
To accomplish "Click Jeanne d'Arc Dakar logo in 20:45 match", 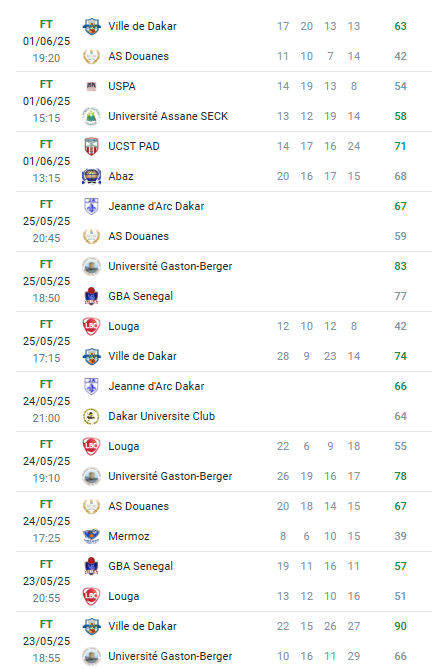I will coord(91,206).
